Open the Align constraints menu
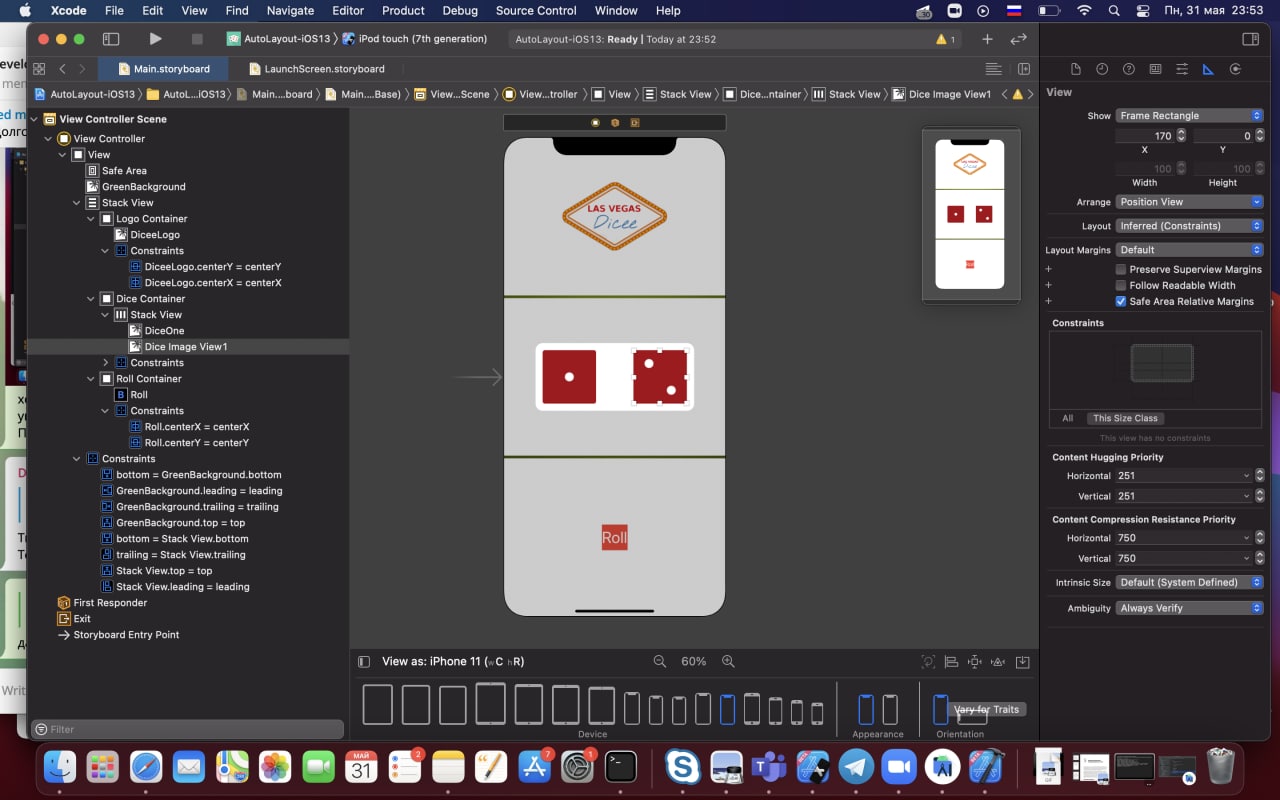Viewport: 1280px width, 800px height. pyautogui.click(x=951, y=662)
